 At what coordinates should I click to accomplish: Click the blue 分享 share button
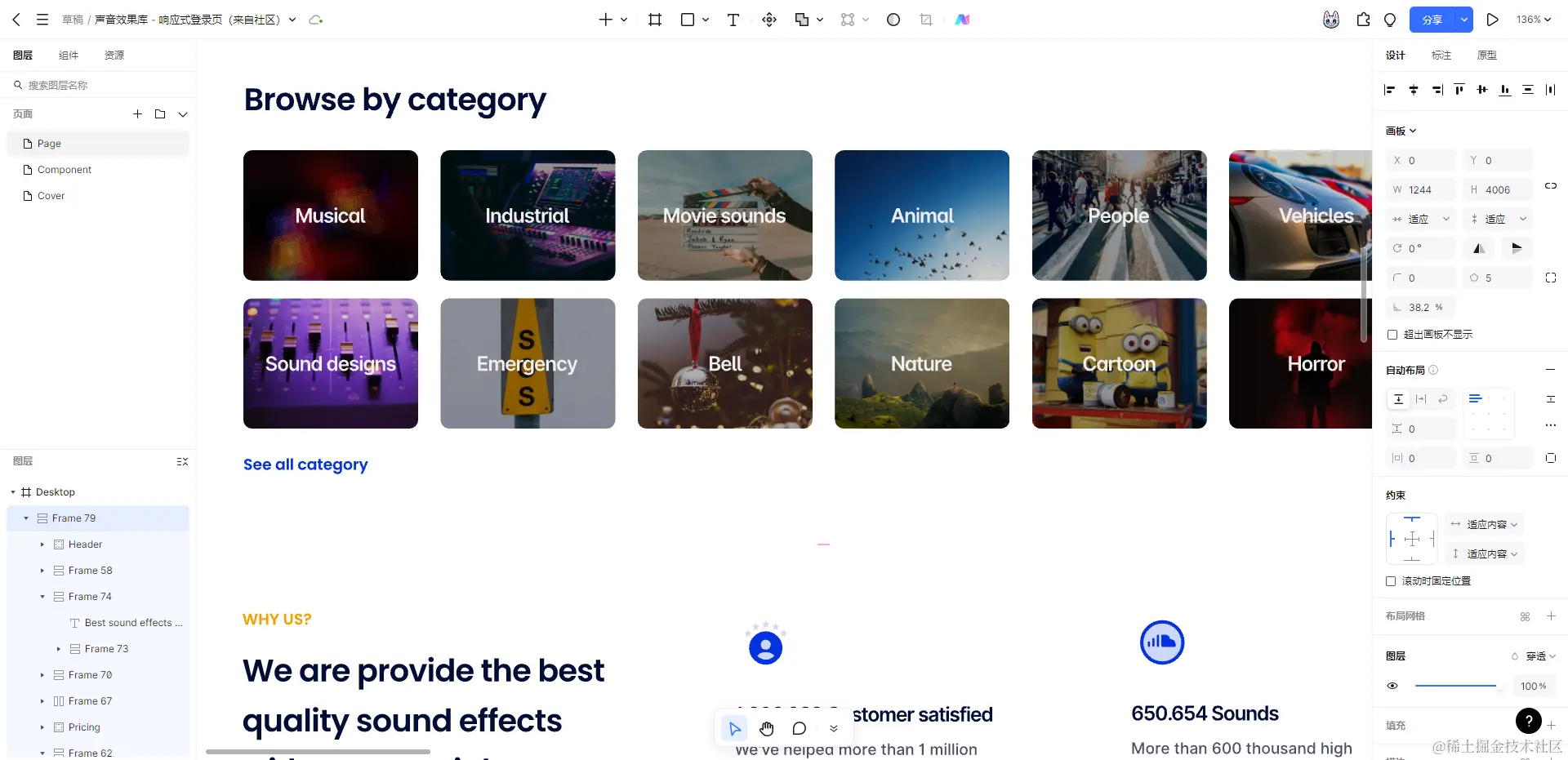(1432, 20)
